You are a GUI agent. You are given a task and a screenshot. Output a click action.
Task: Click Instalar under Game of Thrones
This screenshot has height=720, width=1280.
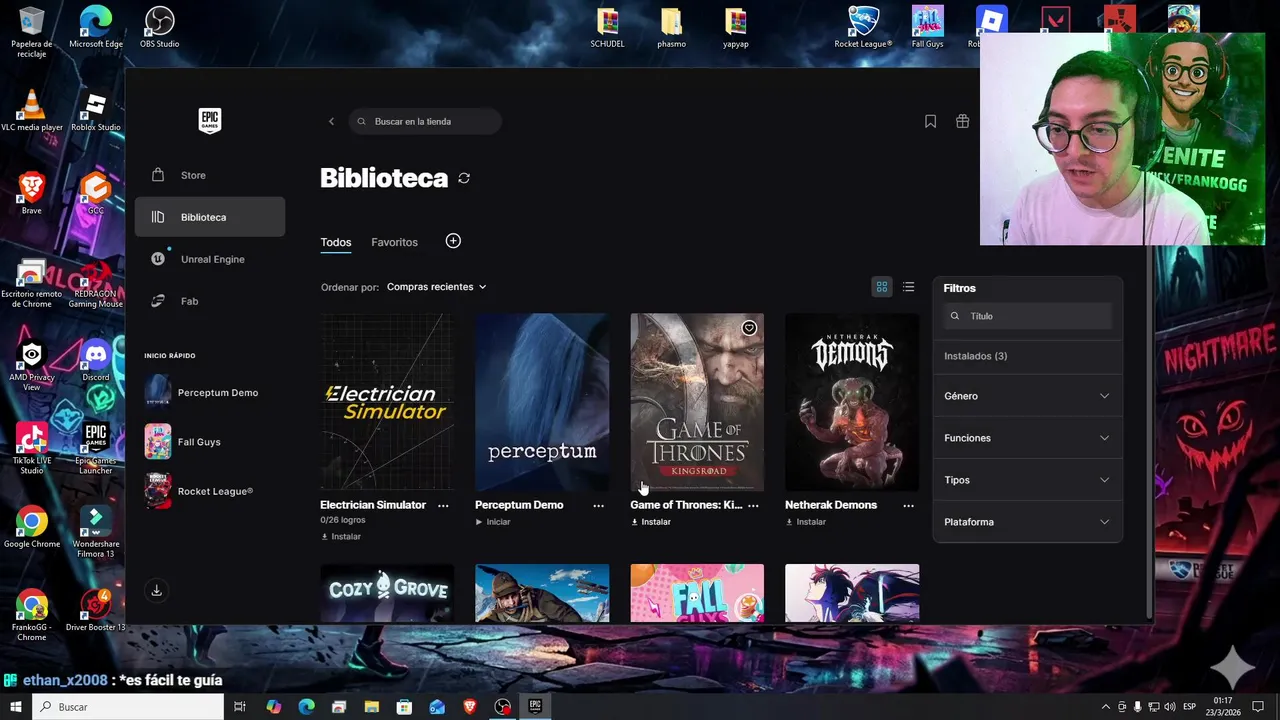tap(651, 522)
